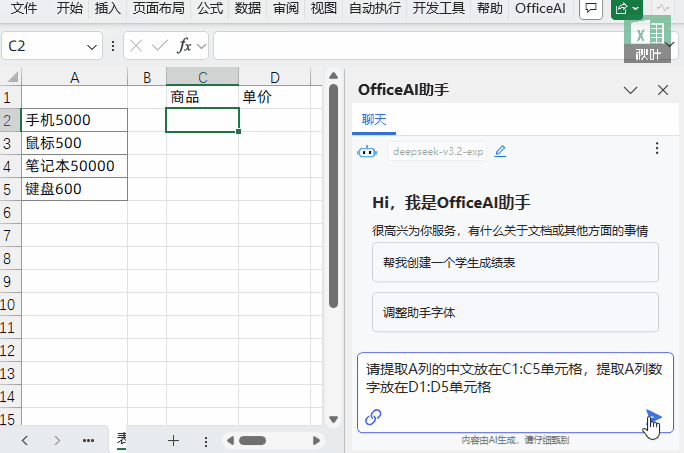
Task: Click the insert function fx icon
Action: point(185,46)
